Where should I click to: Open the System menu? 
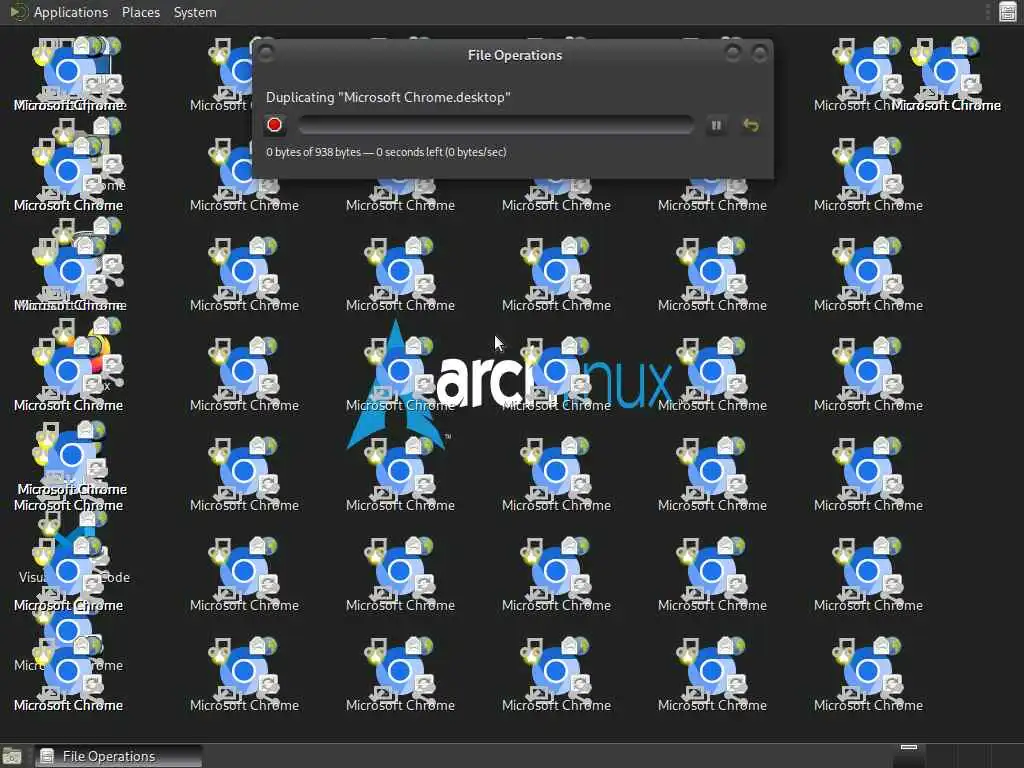(x=195, y=12)
